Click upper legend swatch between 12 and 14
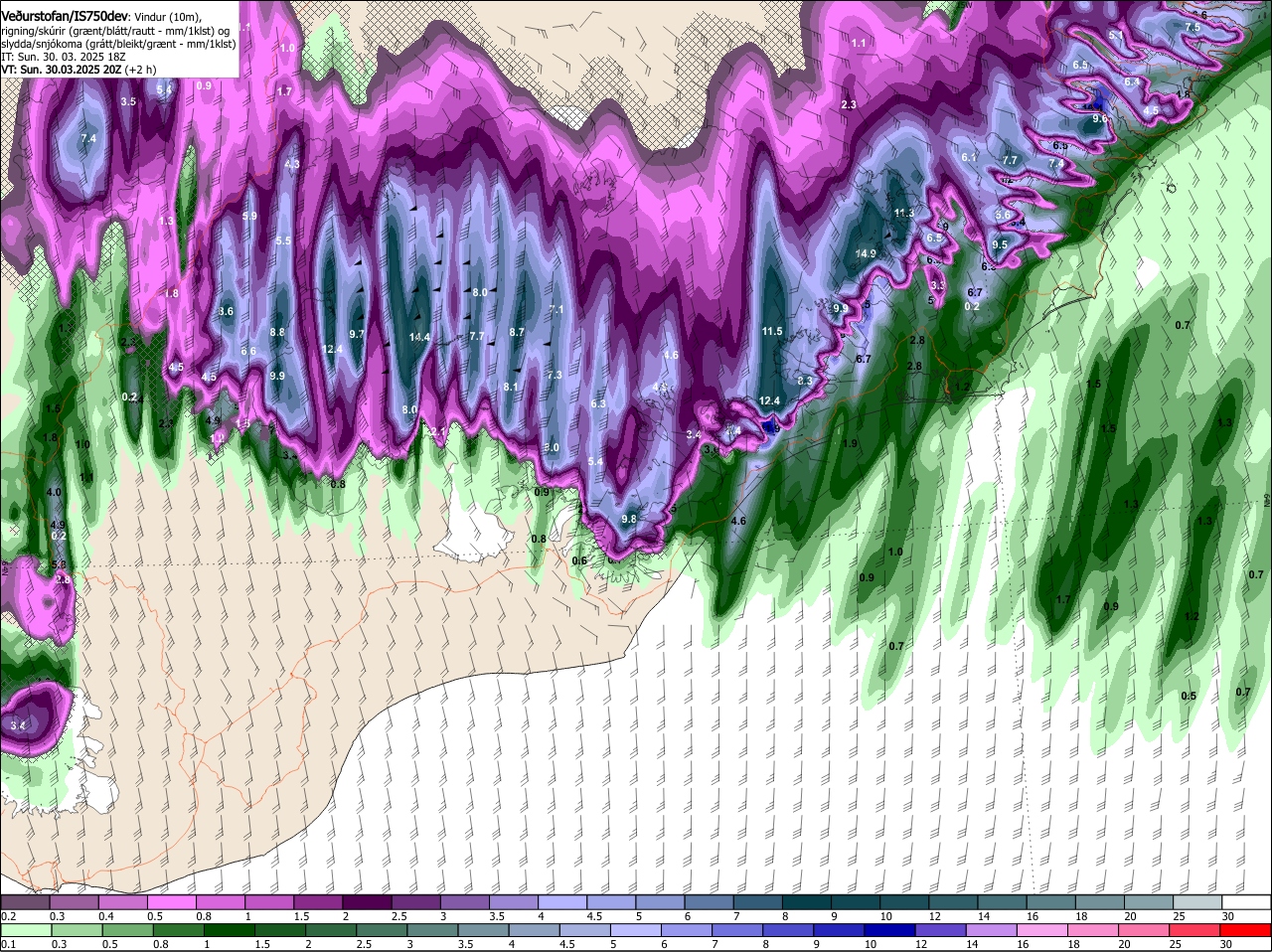1272x952 pixels. pyautogui.click(x=954, y=901)
